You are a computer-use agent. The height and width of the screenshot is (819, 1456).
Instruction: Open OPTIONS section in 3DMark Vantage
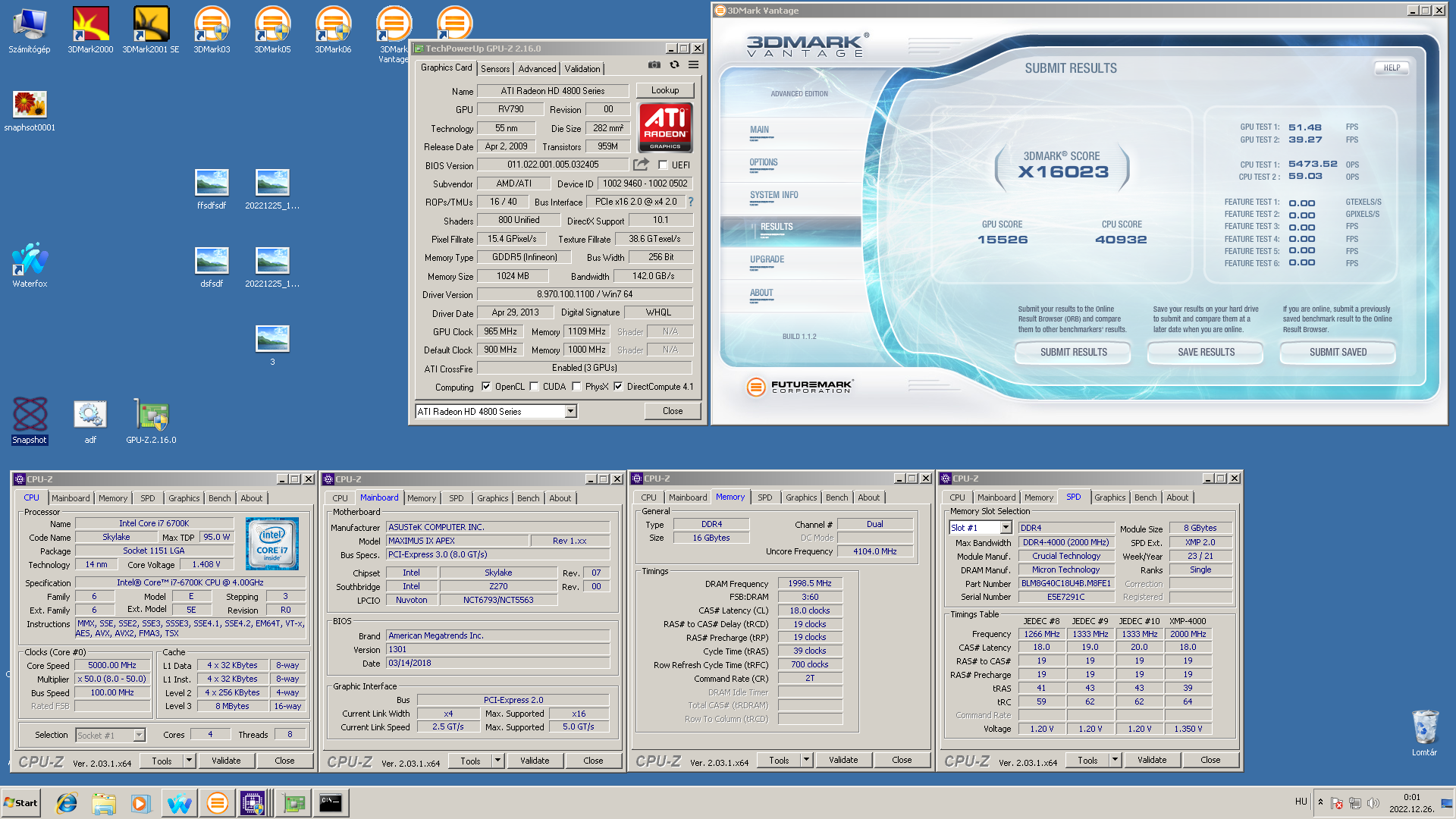pyautogui.click(x=764, y=162)
